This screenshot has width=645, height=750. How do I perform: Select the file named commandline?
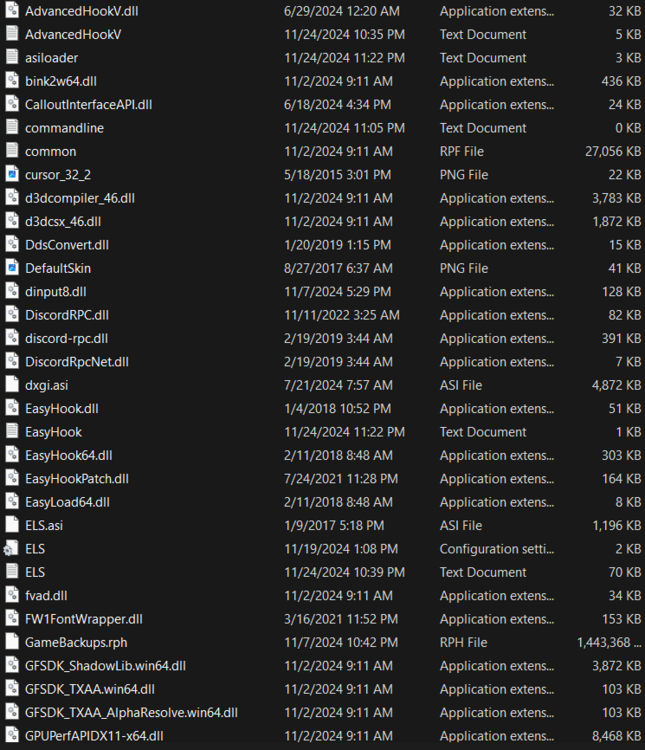coord(64,128)
